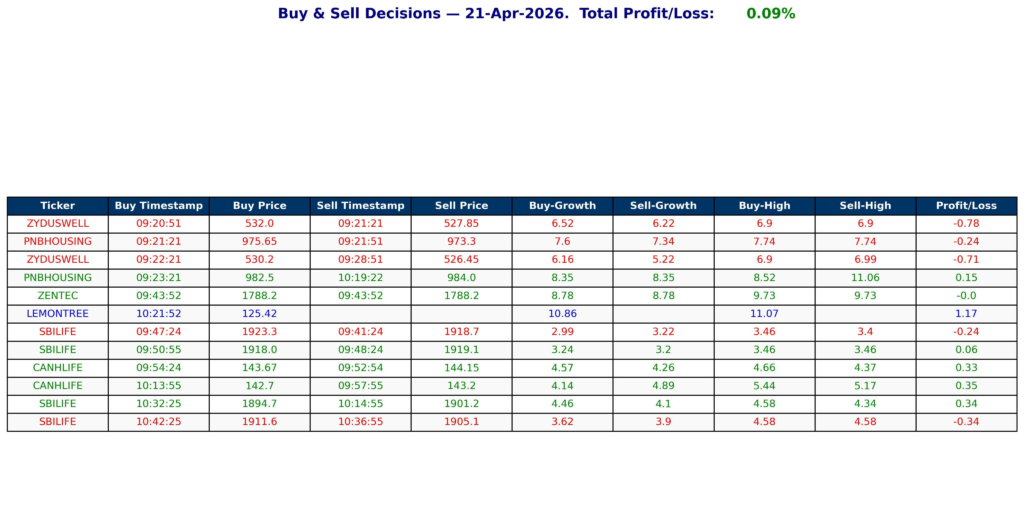
Task: Click the 0.09% total profit value
Action: (x=770, y=14)
